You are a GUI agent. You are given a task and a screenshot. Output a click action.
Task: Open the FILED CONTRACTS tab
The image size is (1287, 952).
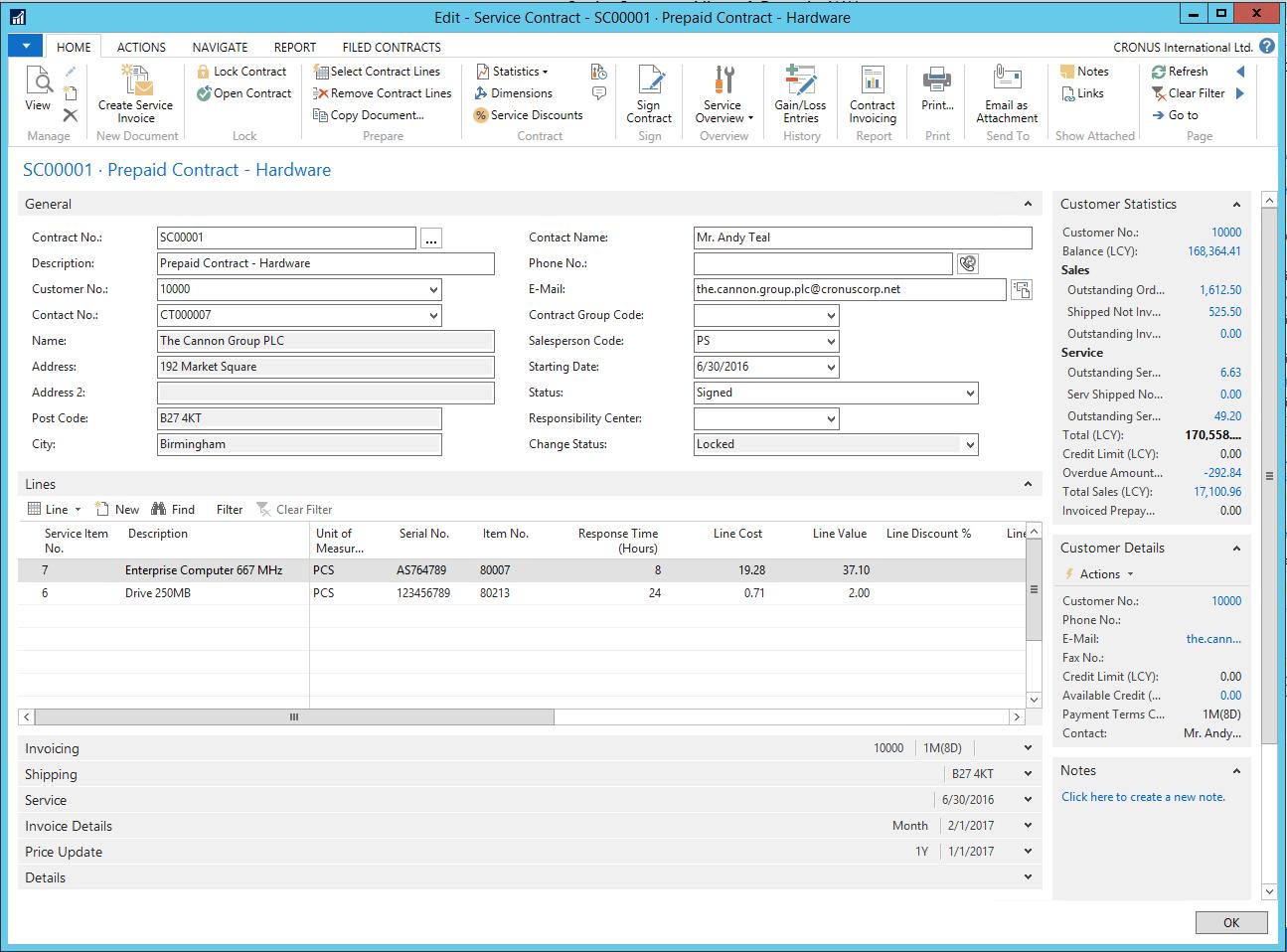click(391, 47)
